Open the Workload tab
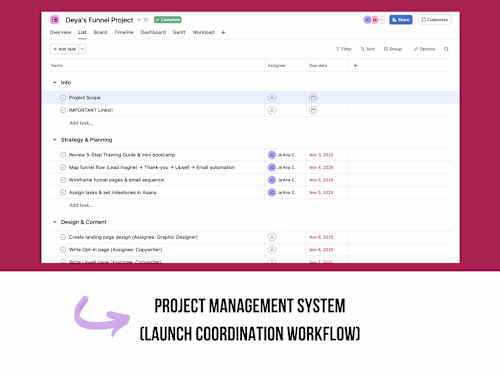The height and width of the screenshot is (375, 500). [203, 32]
